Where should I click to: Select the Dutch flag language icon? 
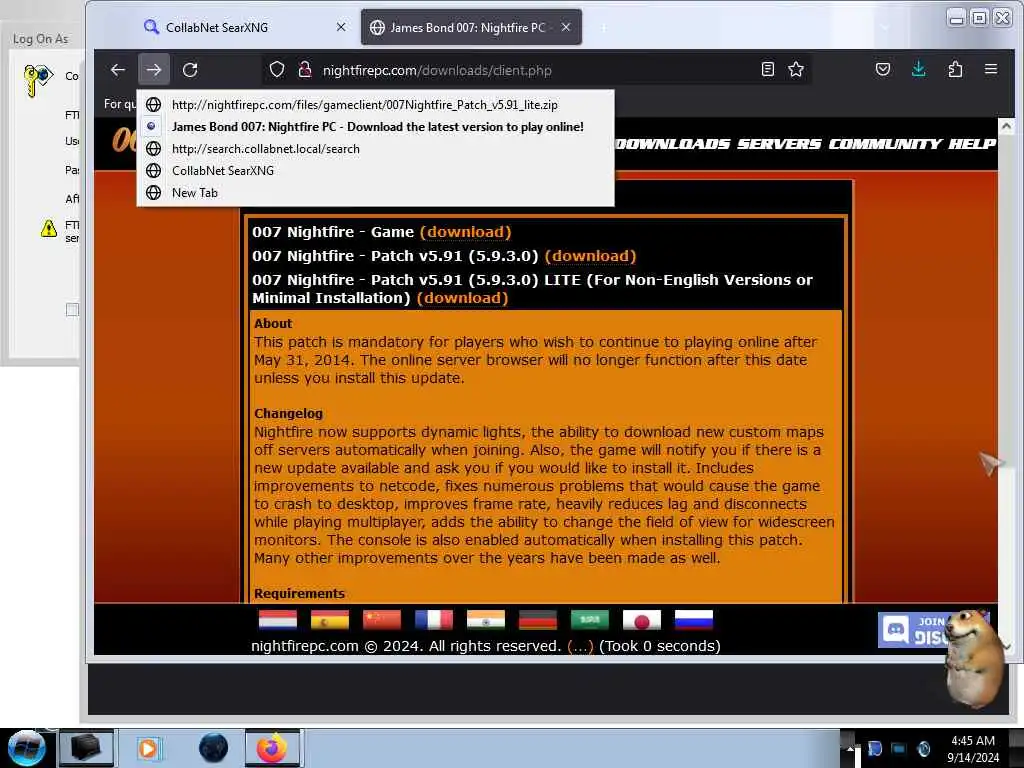click(278, 619)
